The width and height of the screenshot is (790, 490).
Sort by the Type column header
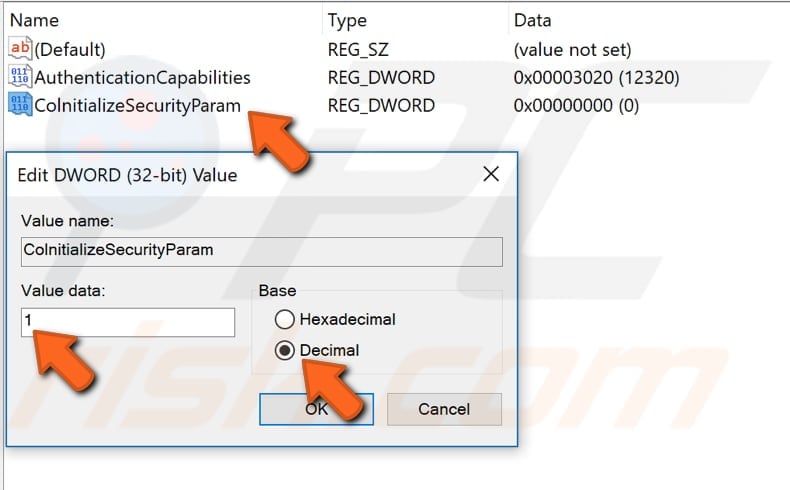347,20
